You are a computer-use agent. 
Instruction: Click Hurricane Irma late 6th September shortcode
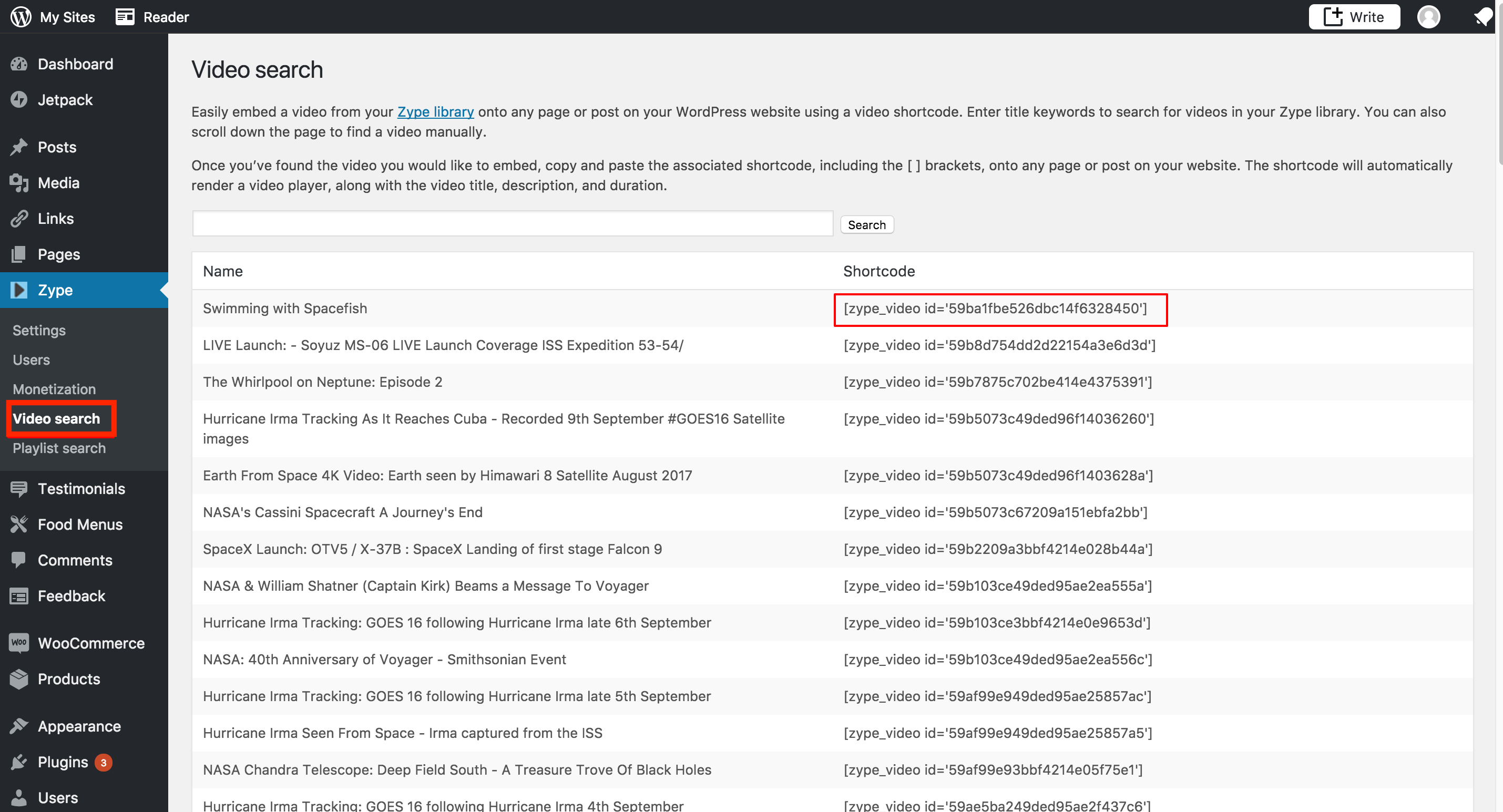997,622
